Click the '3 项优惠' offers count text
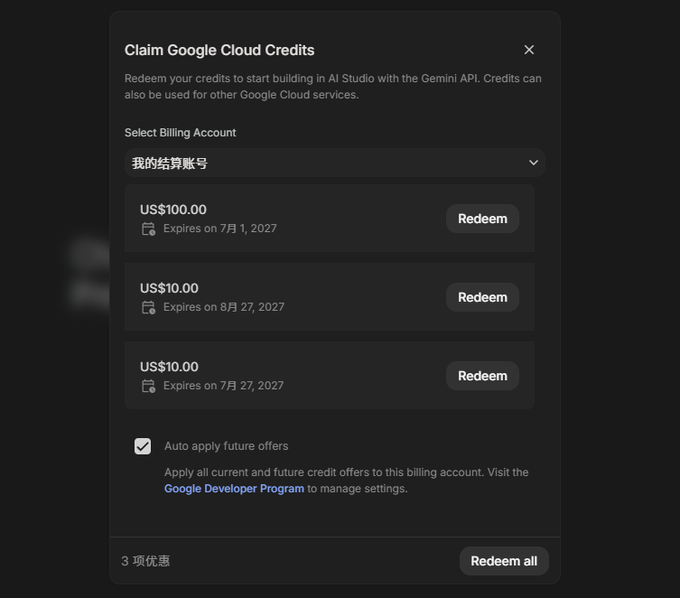Screen dimensions: 680x598 tap(145, 561)
